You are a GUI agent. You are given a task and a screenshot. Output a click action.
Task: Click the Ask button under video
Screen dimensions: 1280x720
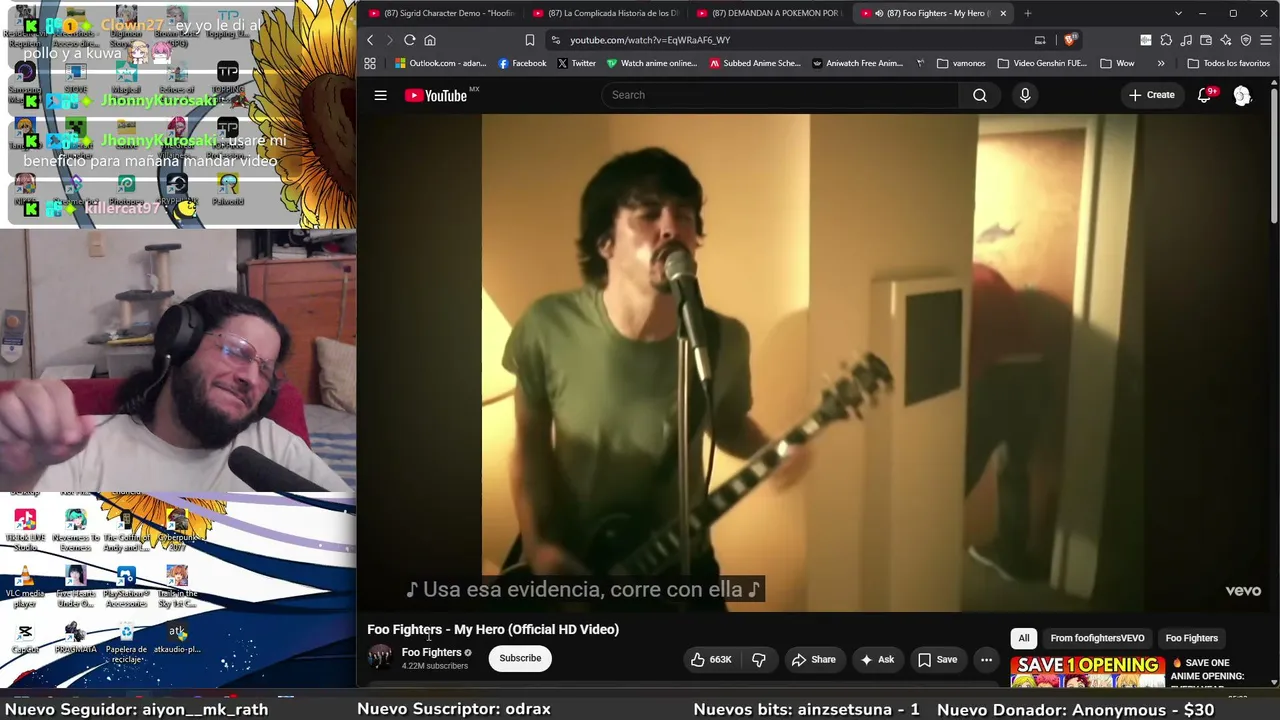(x=876, y=659)
